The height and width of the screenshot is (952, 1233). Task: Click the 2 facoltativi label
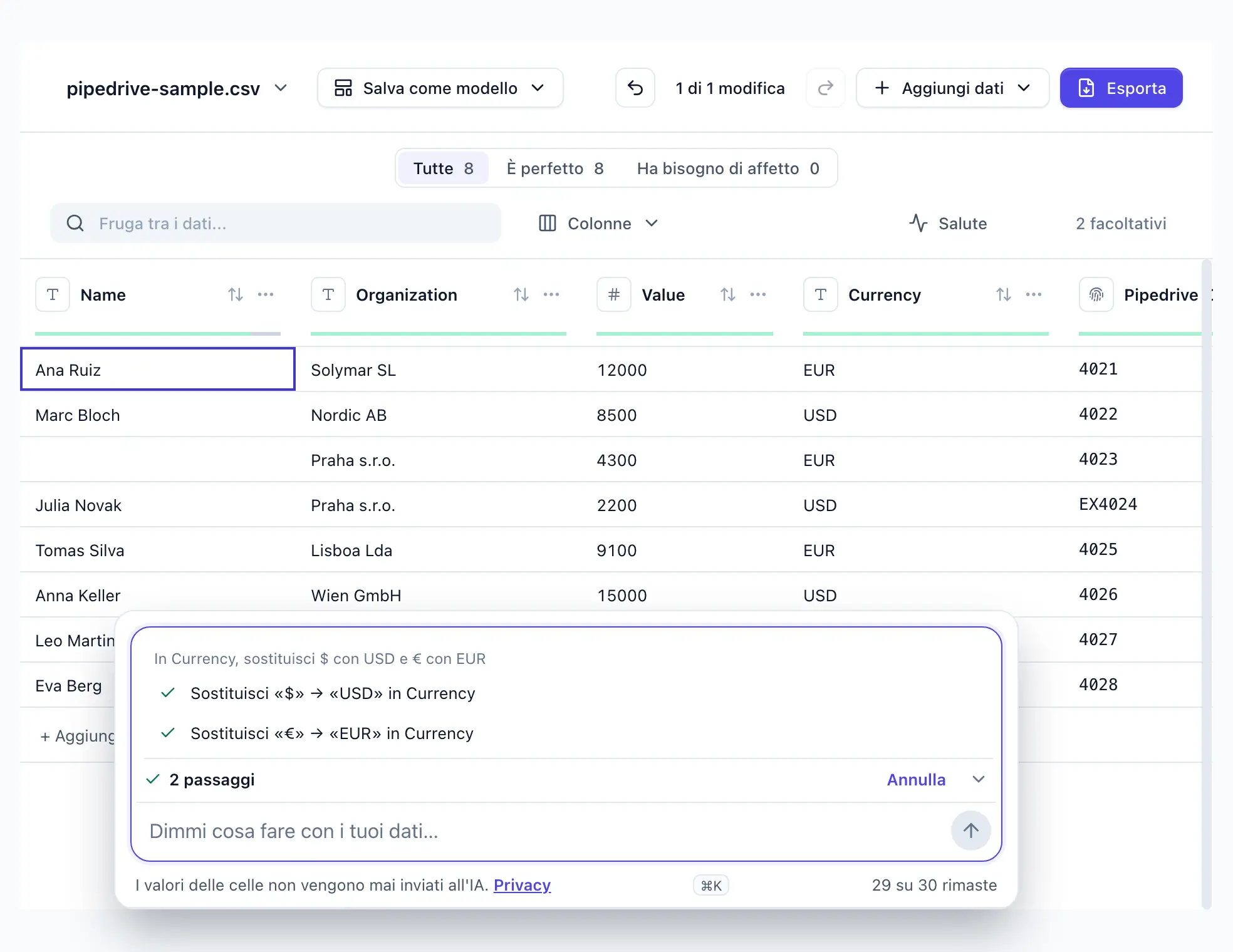[1121, 224]
